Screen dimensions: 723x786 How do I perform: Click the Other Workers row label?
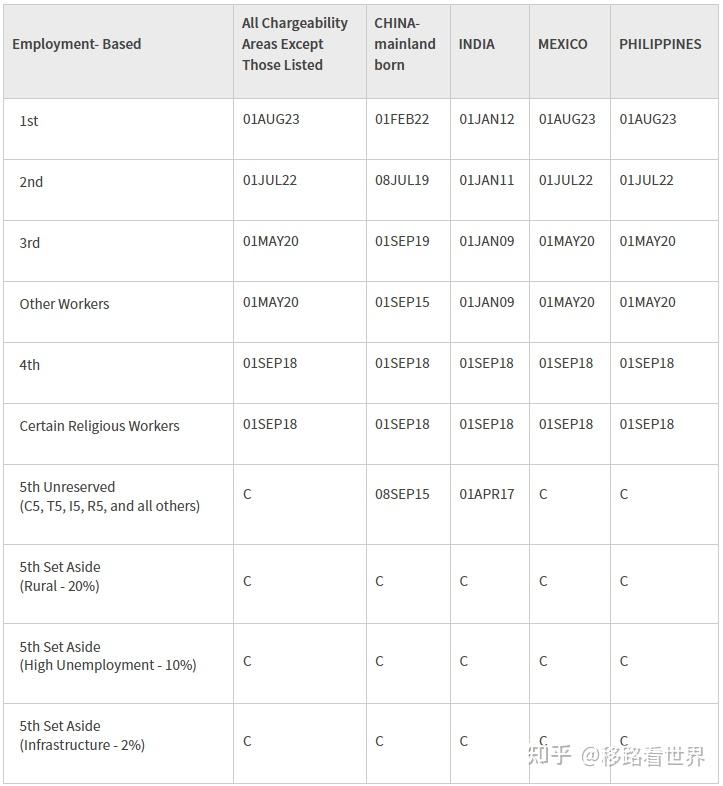(64, 304)
